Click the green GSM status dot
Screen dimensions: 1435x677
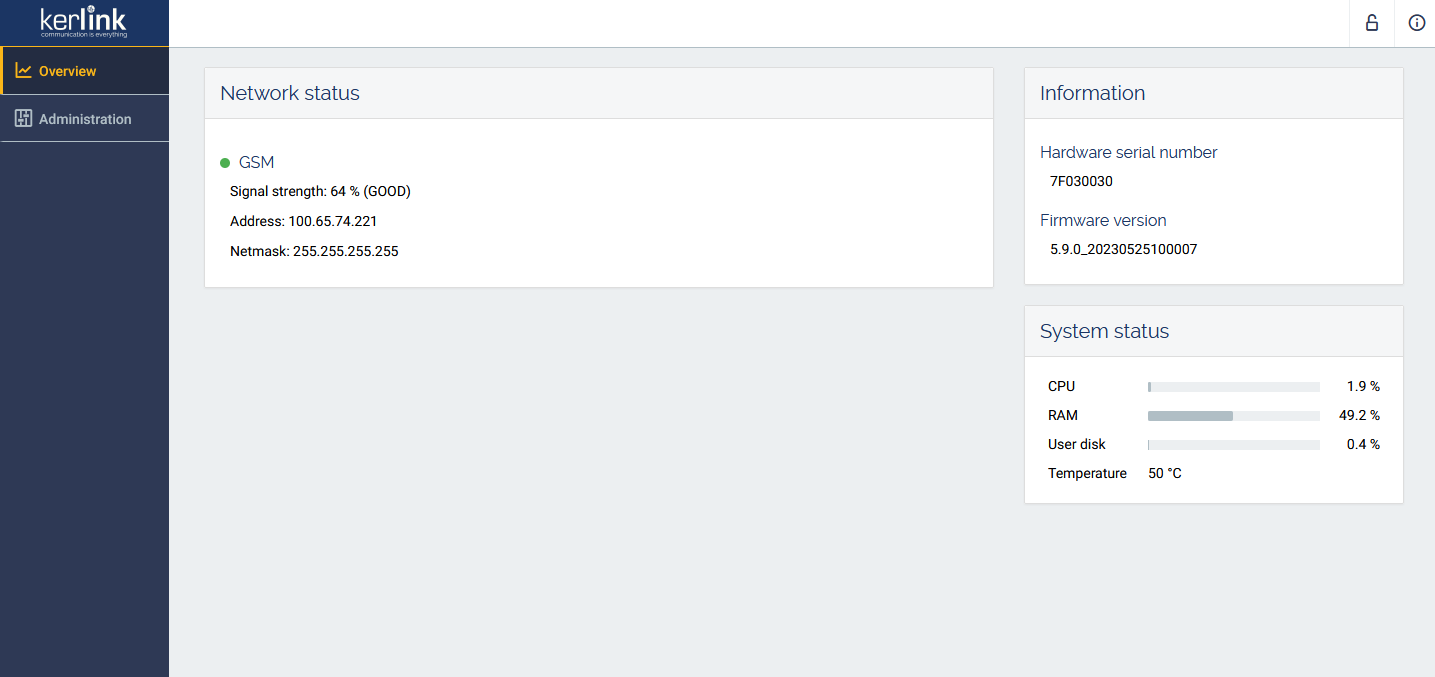(x=225, y=163)
